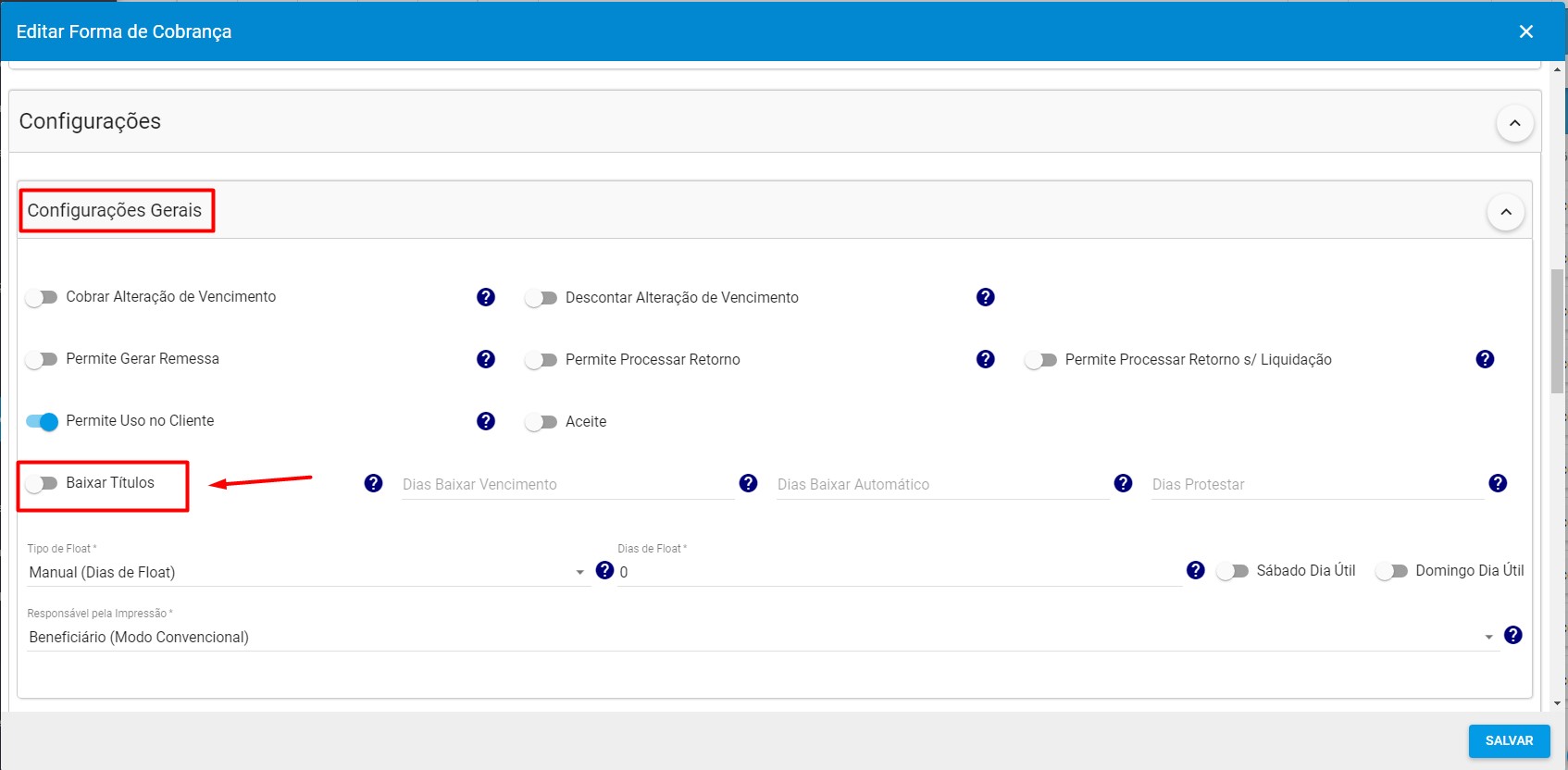Focus the Dias Protestar field
The width and height of the screenshot is (1568, 770).
[1318, 485]
